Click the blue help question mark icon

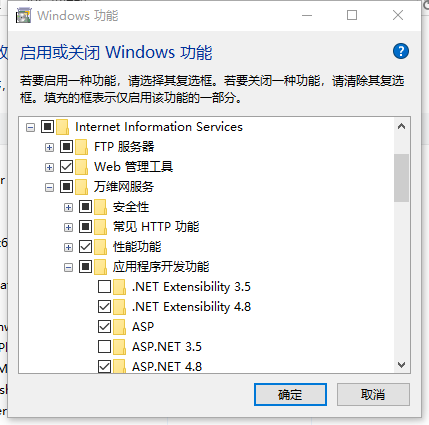point(401,51)
